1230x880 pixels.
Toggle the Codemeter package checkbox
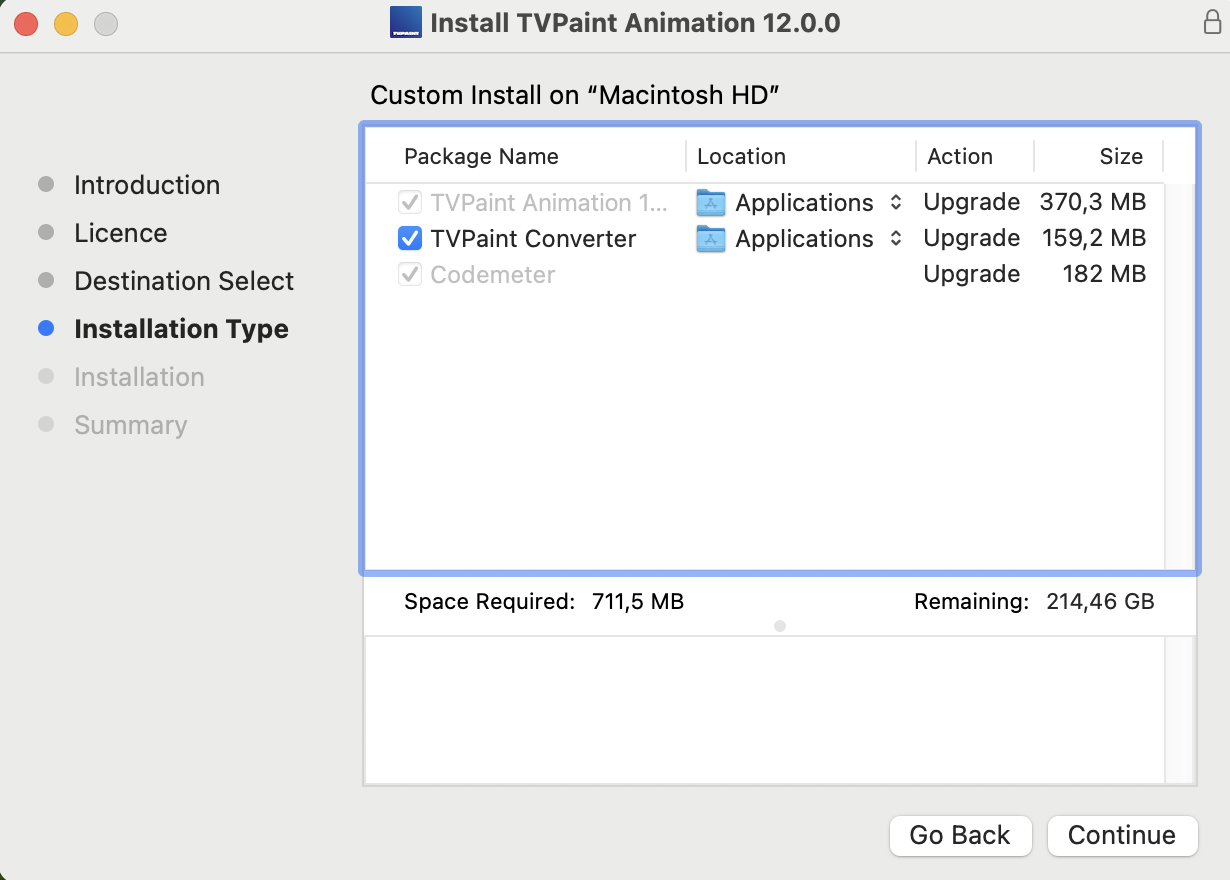pyautogui.click(x=409, y=275)
